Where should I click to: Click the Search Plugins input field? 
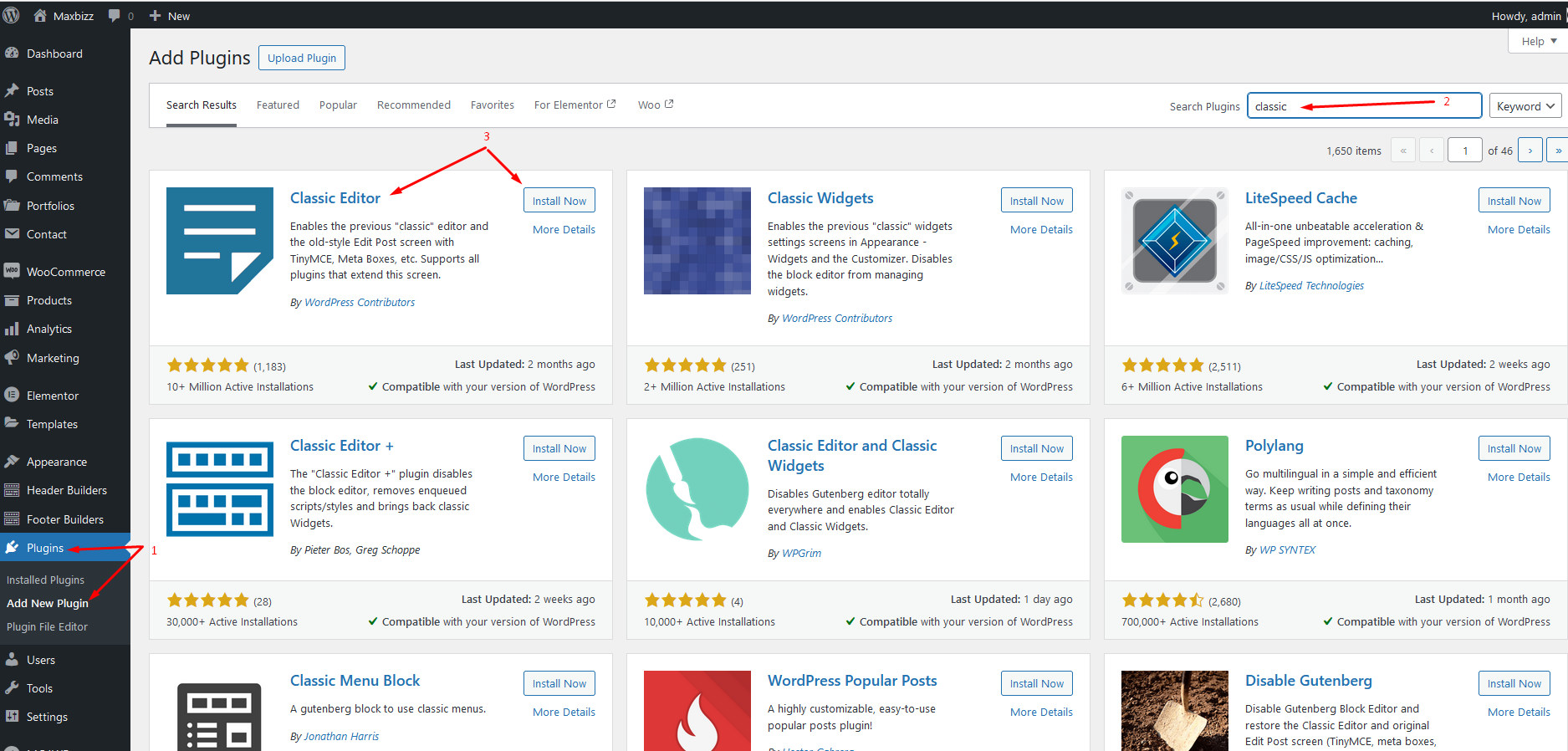(x=1365, y=106)
